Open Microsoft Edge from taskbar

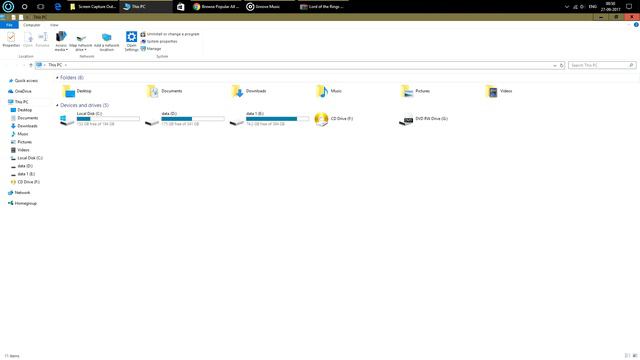pos(58,7)
